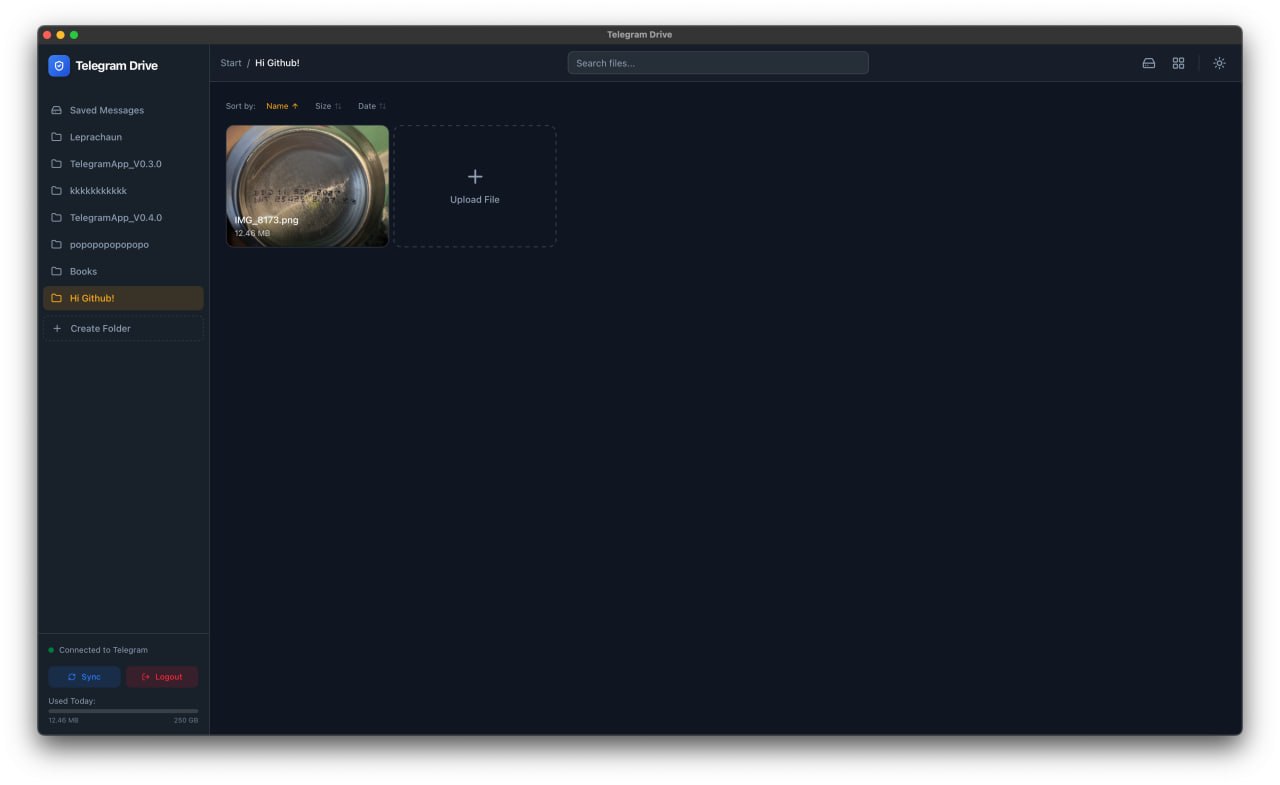Click the folder icon next to Books
Image resolution: width=1280 pixels, height=785 pixels.
click(57, 272)
